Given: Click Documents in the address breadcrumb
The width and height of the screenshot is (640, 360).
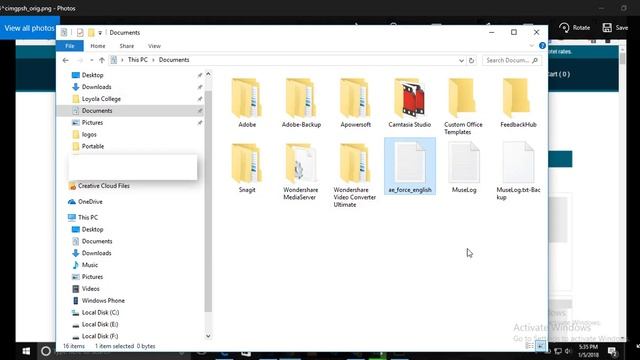Looking at the screenshot, I should click(174, 60).
